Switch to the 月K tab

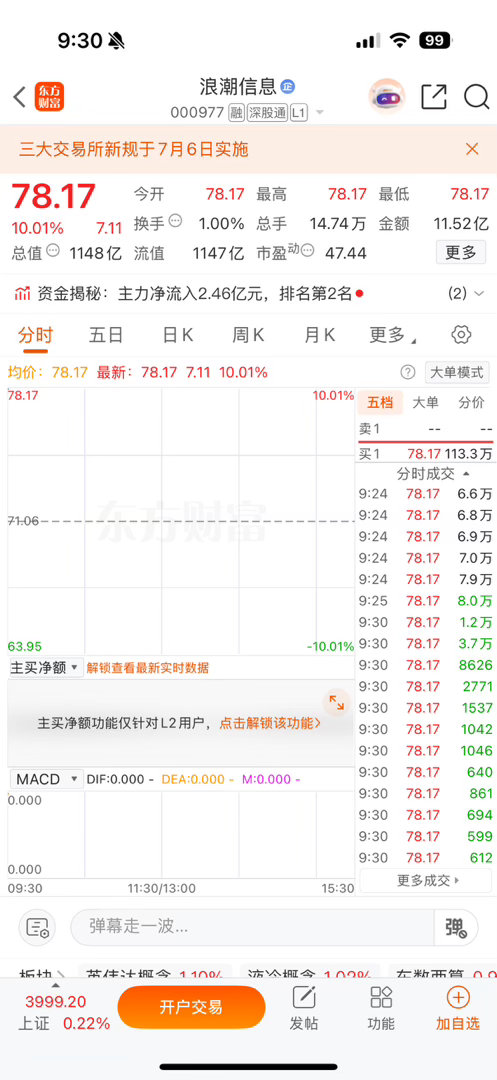click(319, 335)
